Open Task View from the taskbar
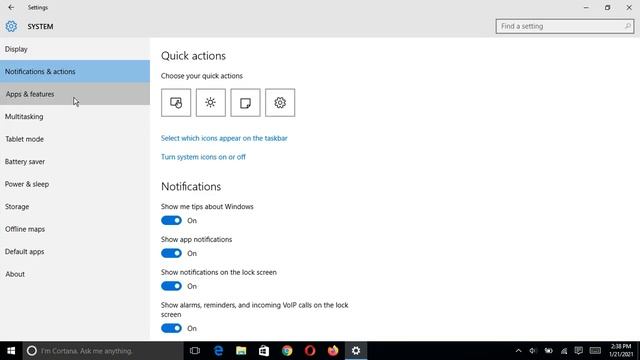Image resolution: width=640 pixels, height=360 pixels. pyautogui.click(x=195, y=351)
